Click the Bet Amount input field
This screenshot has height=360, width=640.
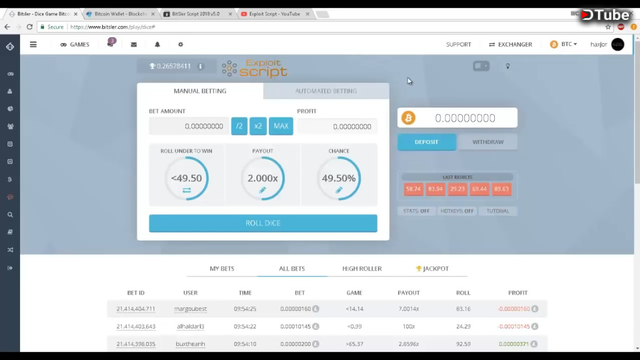tap(189, 126)
